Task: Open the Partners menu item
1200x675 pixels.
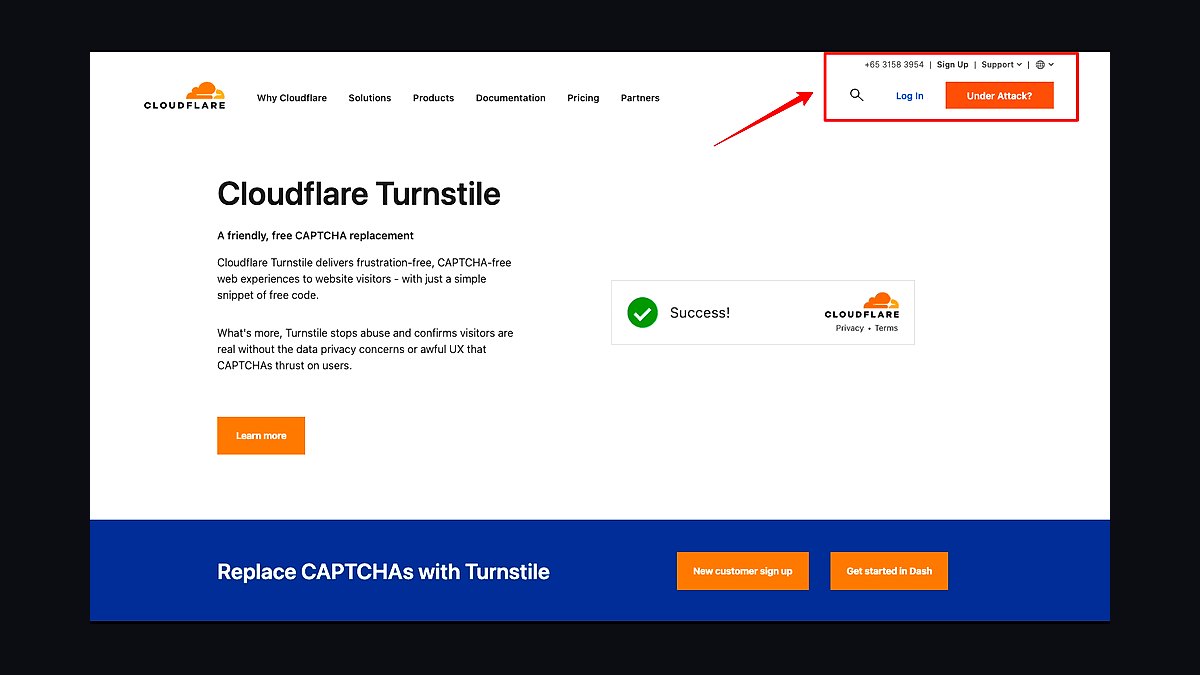Action: [x=640, y=98]
